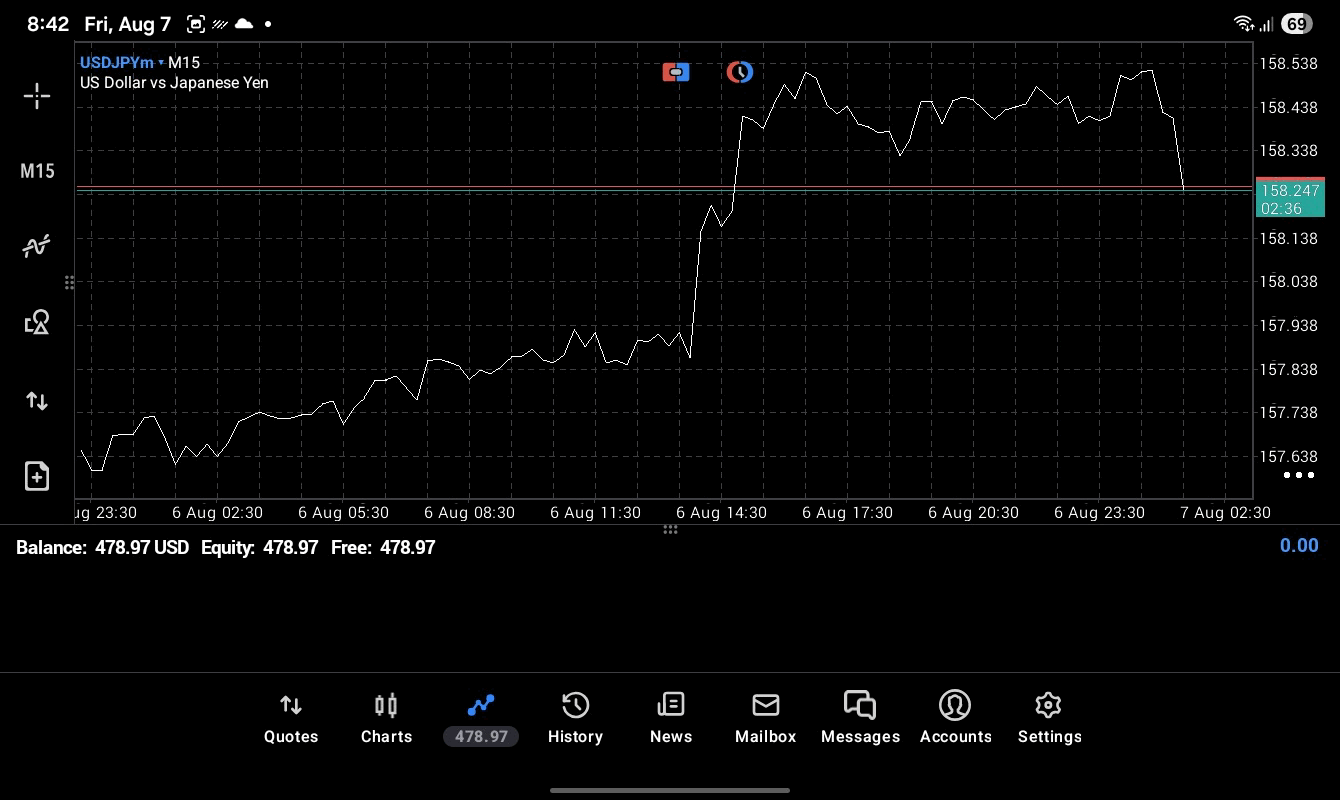Screen dimensions: 1340x800
Task: Tap the 6 Aug 14:30 time label
Action: click(721, 512)
